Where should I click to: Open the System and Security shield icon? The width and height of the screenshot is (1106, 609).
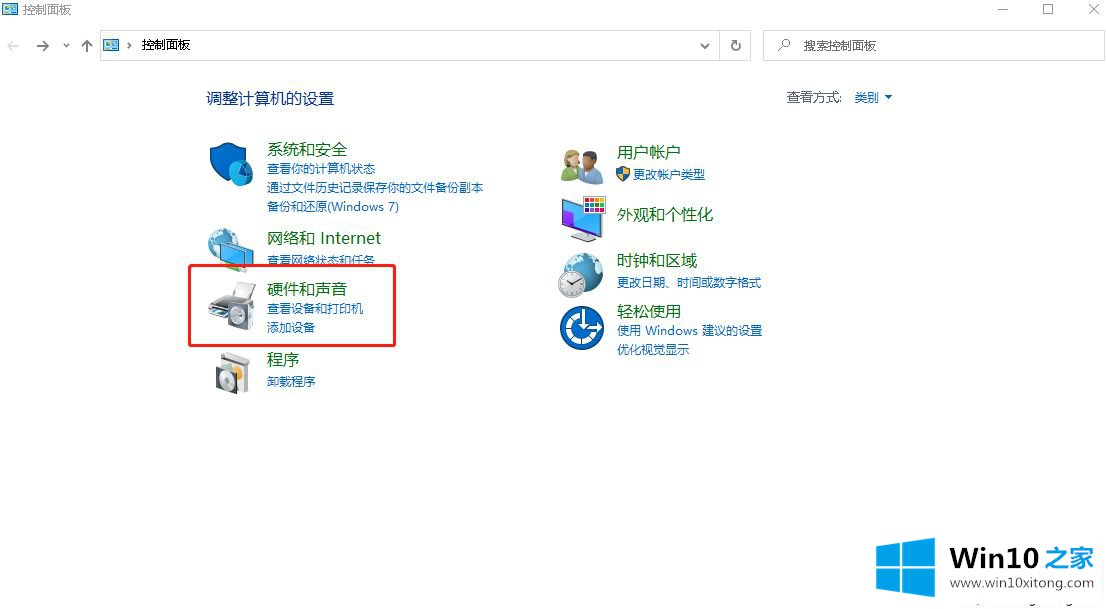[x=231, y=164]
